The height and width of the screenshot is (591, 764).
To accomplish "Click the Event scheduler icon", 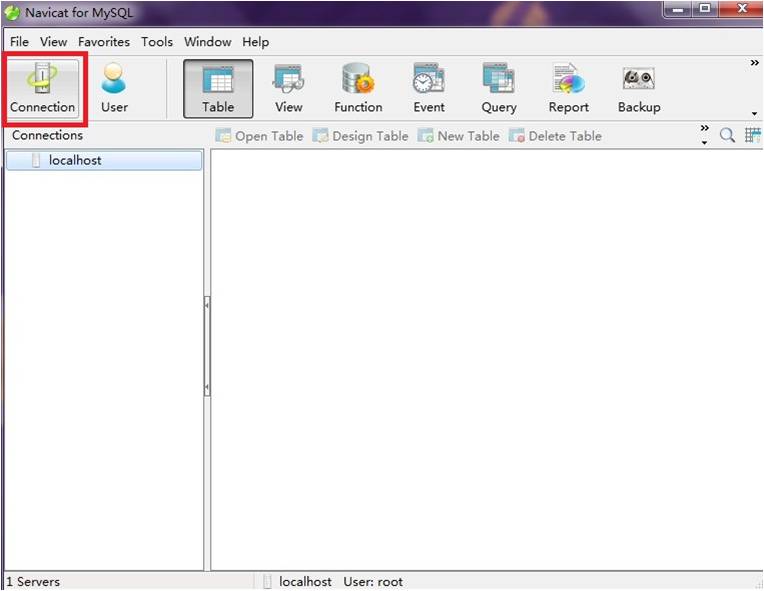I will point(429,88).
